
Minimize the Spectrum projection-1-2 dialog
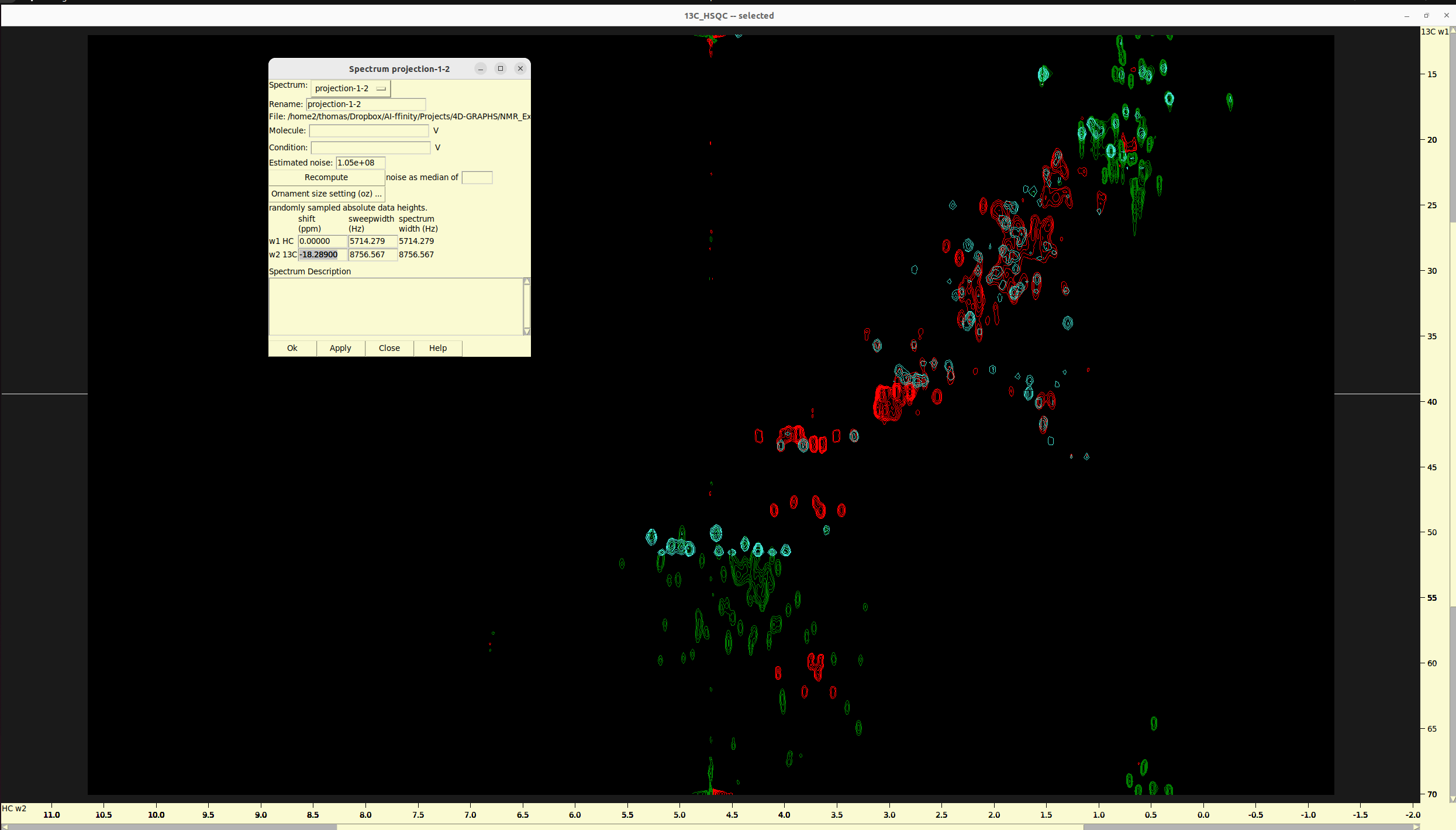[x=481, y=69]
